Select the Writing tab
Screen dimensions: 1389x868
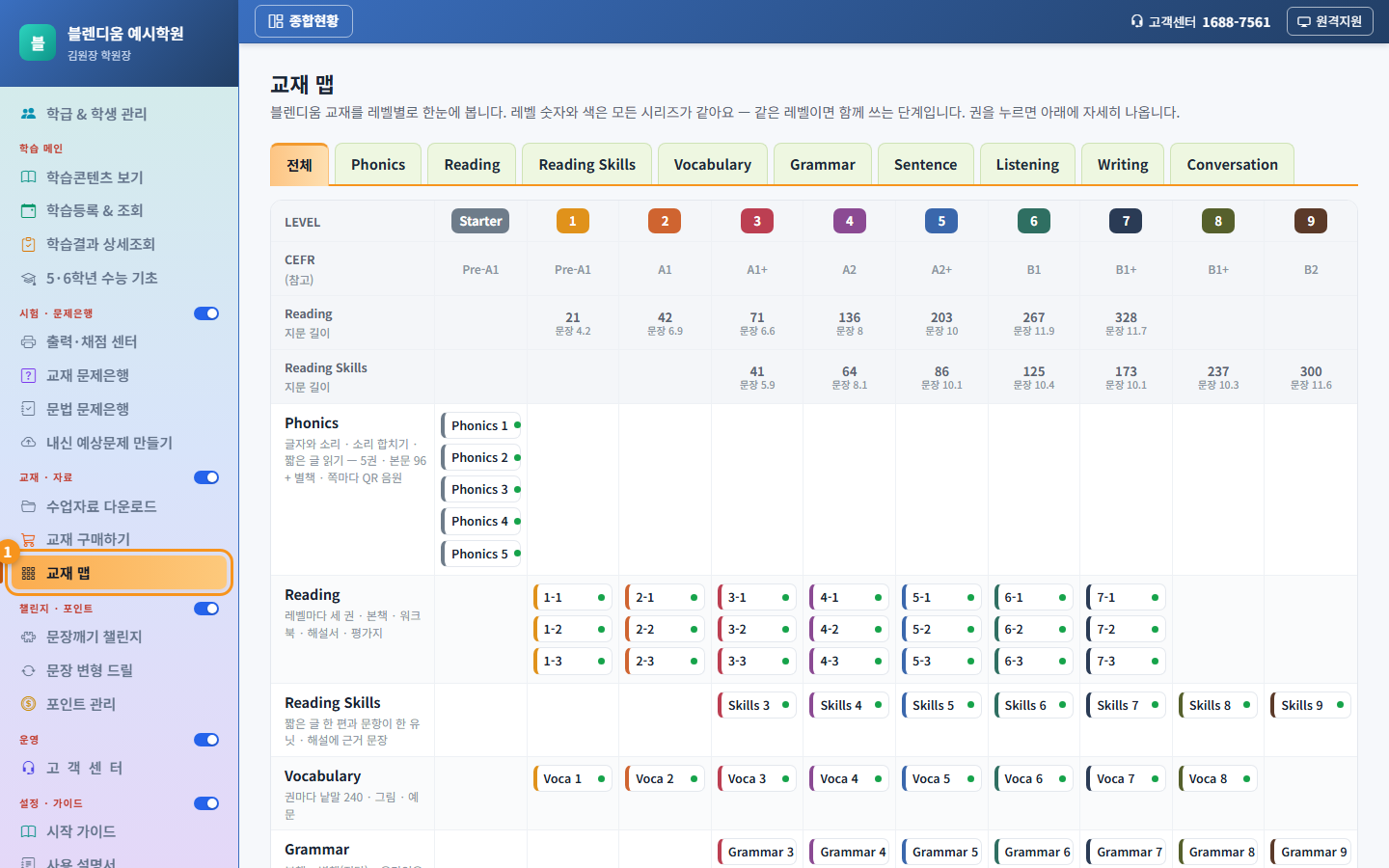[1123, 164]
